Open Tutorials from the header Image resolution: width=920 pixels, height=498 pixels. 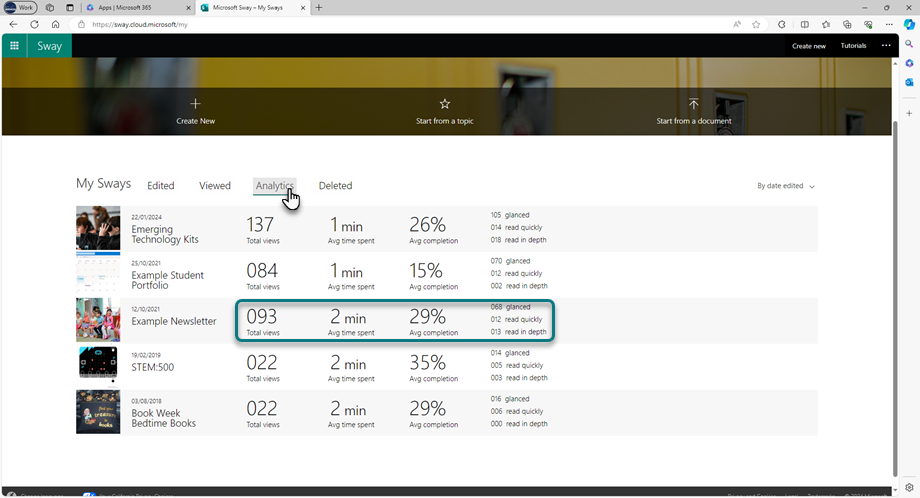853,46
